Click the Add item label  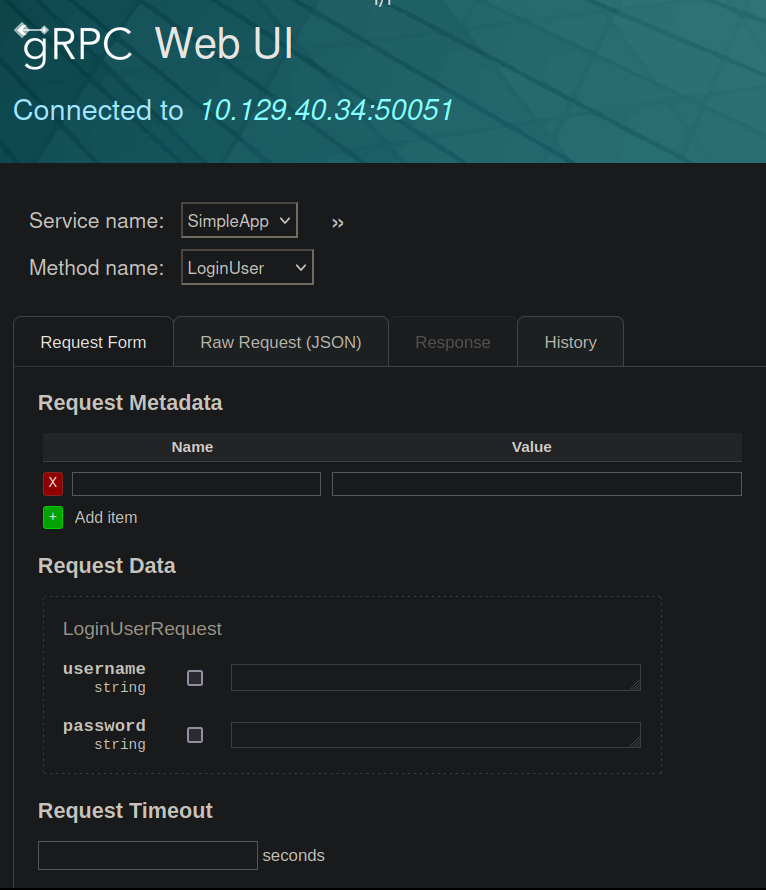point(106,517)
